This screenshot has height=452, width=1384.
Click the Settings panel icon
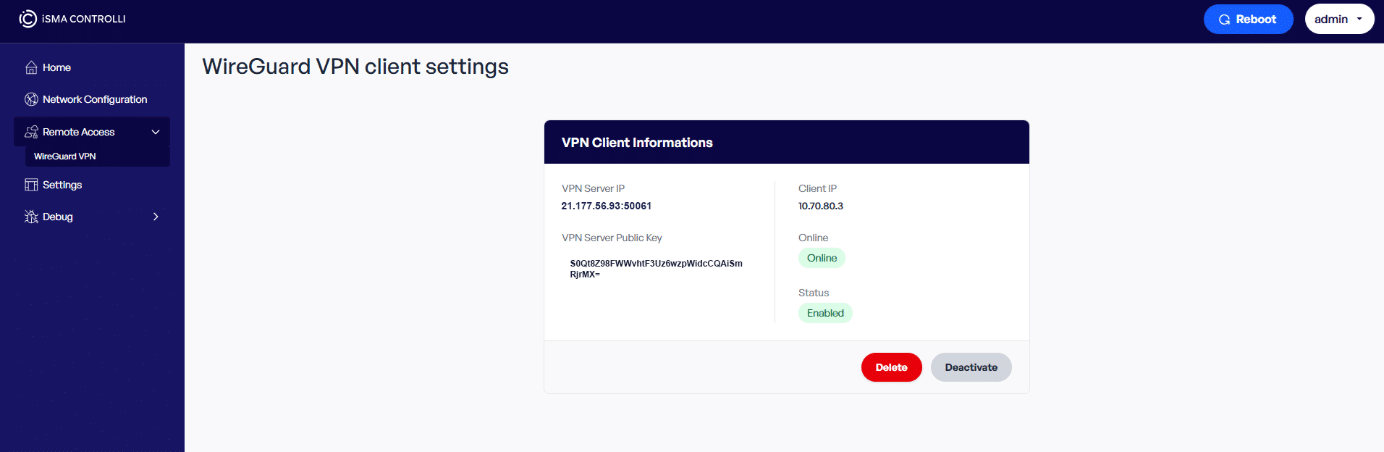pos(31,185)
